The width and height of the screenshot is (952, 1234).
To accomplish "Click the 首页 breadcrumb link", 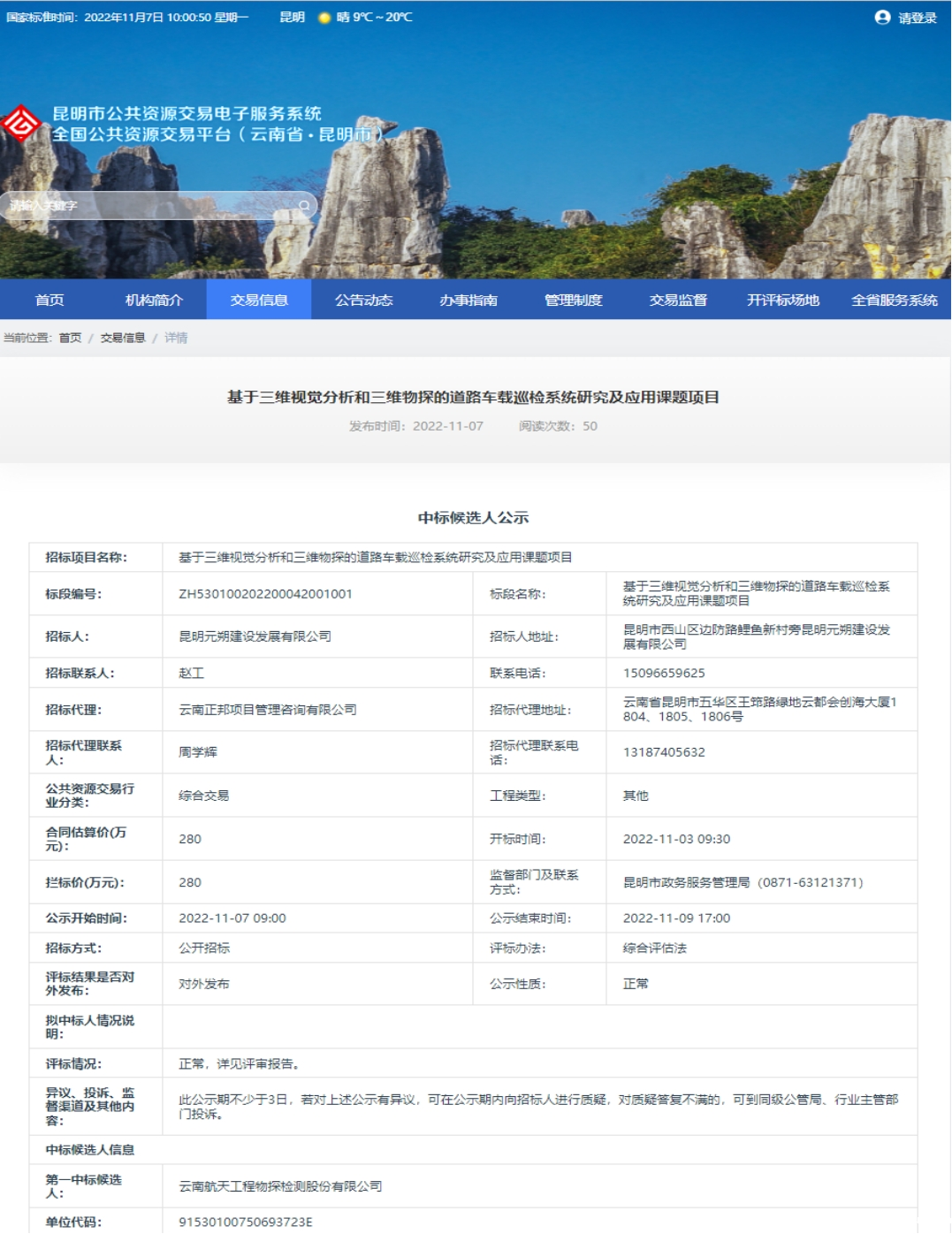I will pos(70,338).
